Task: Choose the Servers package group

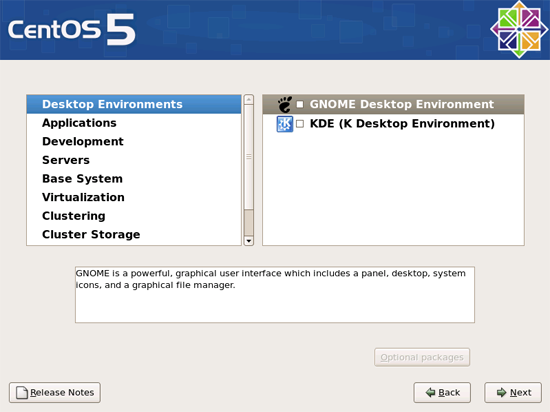Action: point(134,160)
